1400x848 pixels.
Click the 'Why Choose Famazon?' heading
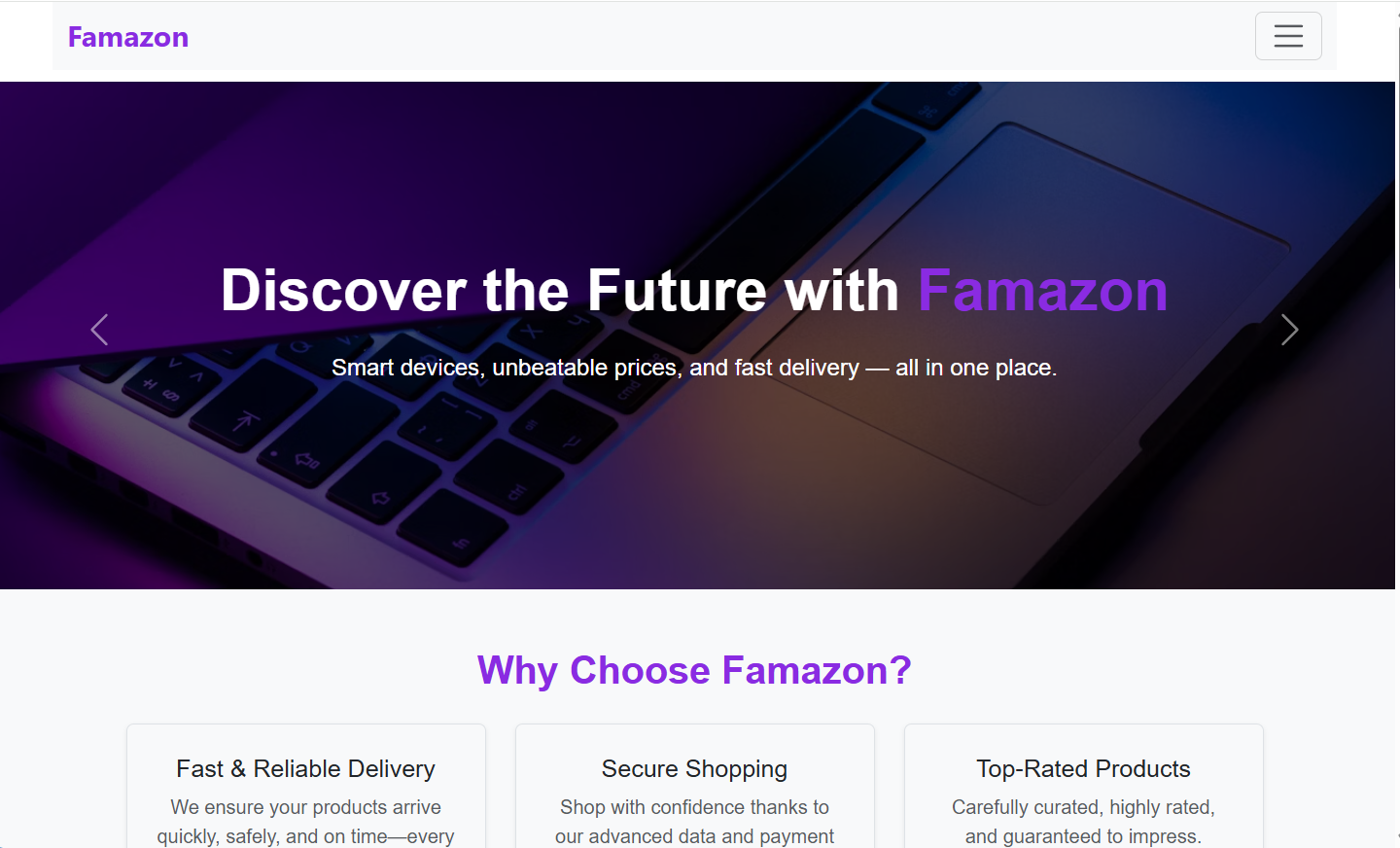tap(694, 670)
